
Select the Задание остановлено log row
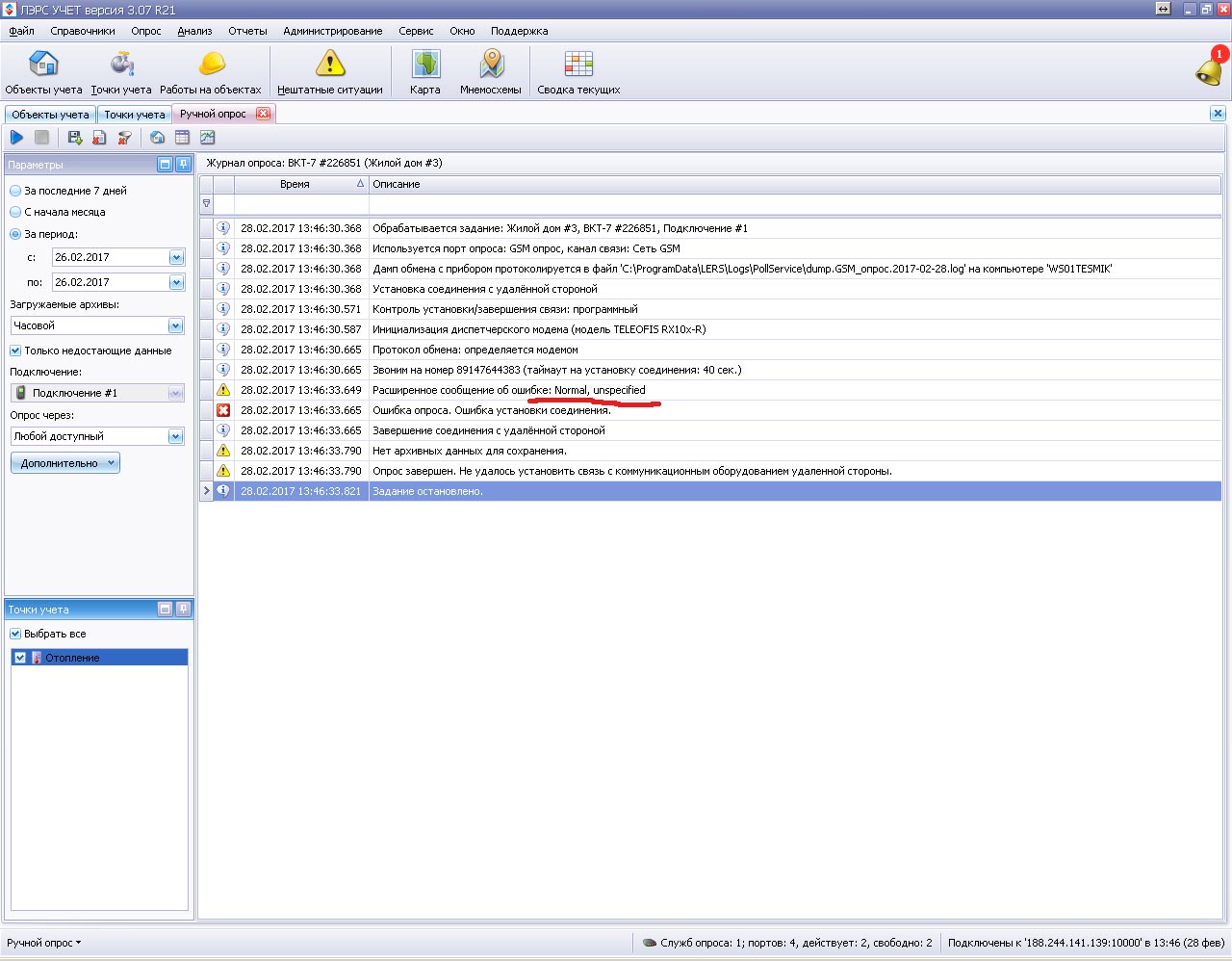point(710,491)
